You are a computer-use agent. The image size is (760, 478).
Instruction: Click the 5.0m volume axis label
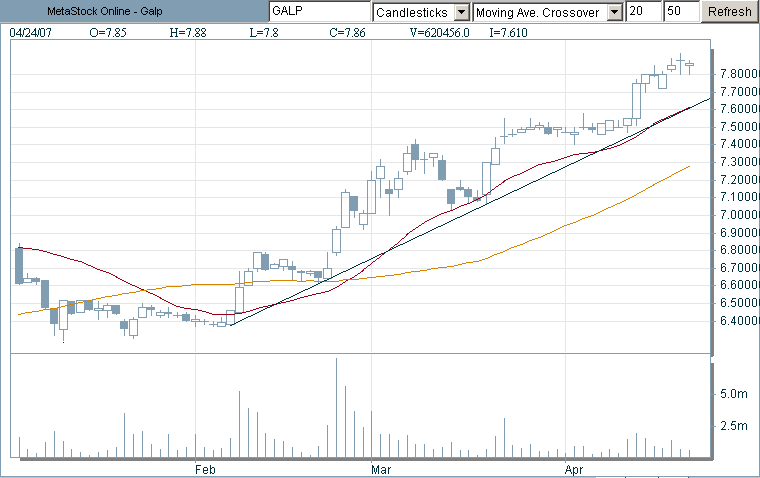pyautogui.click(x=734, y=394)
